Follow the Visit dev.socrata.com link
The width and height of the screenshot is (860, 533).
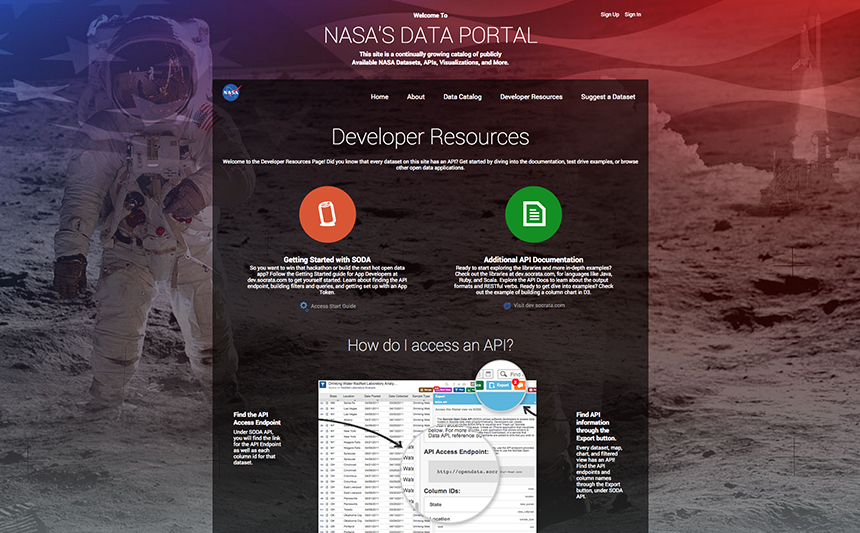[x=539, y=305]
